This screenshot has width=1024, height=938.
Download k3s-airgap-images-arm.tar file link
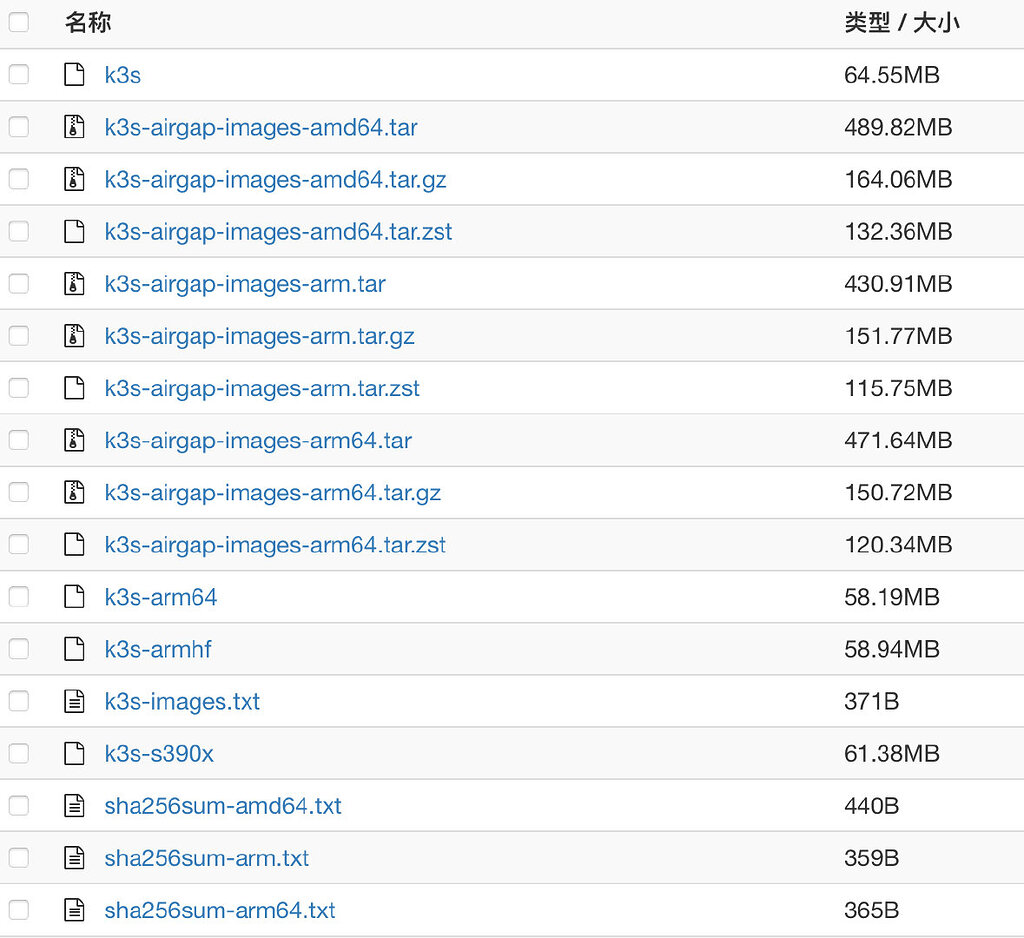[245, 284]
